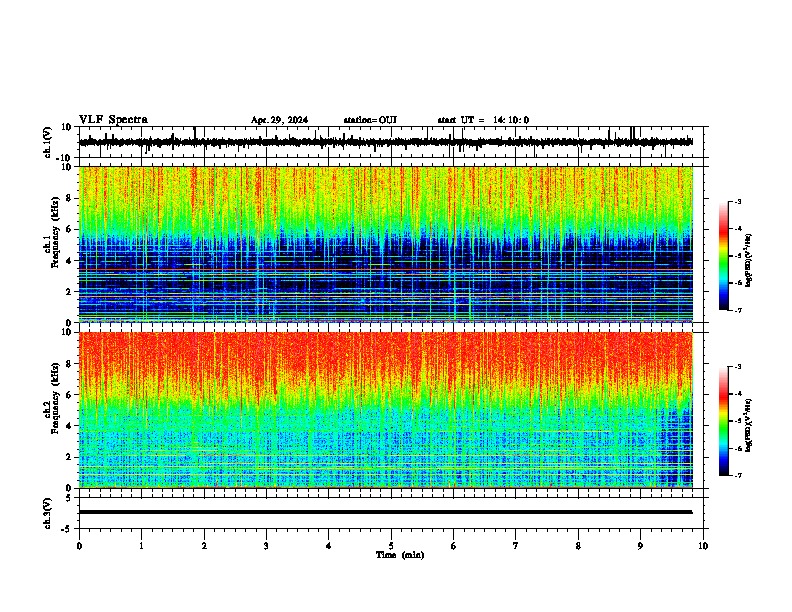Click time axis tick label "9"
The height and width of the screenshot is (612, 792).
(640, 546)
